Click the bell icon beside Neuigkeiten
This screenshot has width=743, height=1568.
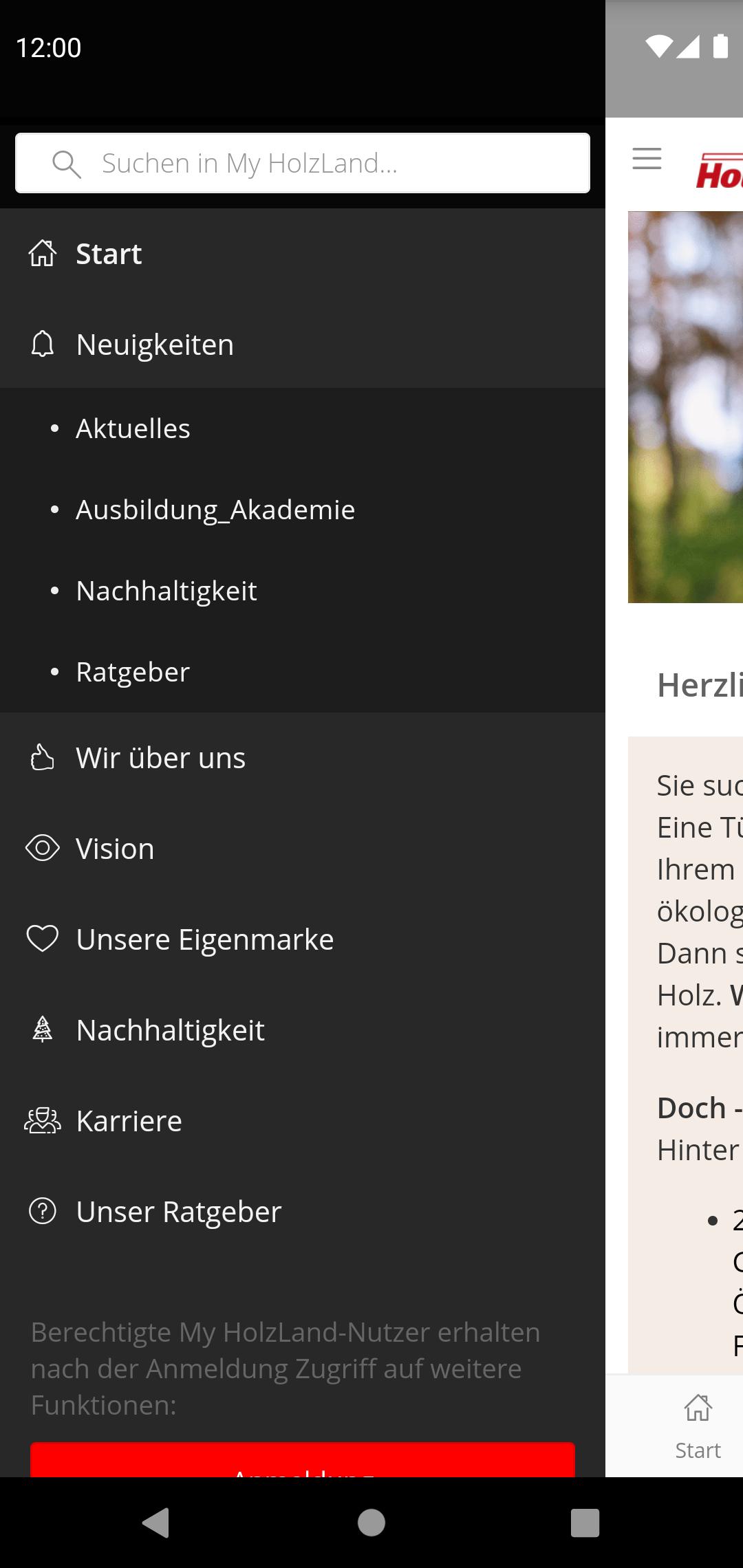pyautogui.click(x=43, y=344)
